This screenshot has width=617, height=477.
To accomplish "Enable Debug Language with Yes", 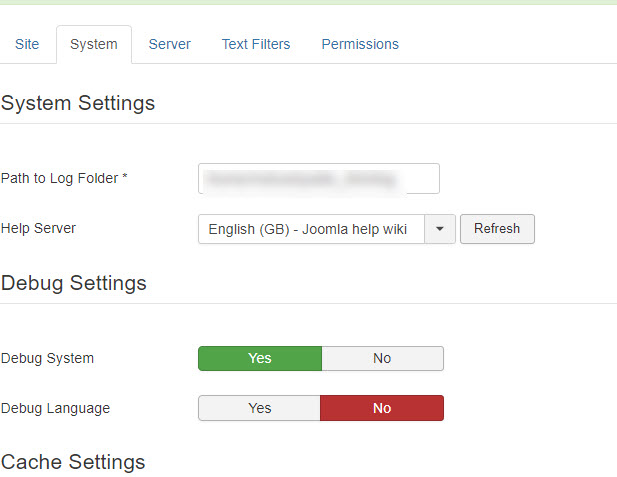I will point(260,408).
